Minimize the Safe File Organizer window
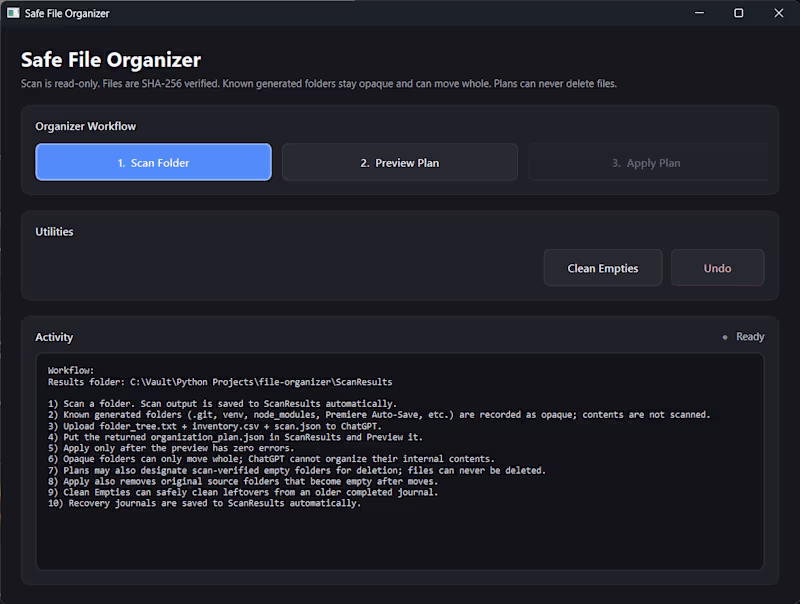800x604 pixels. pyautogui.click(x=699, y=13)
